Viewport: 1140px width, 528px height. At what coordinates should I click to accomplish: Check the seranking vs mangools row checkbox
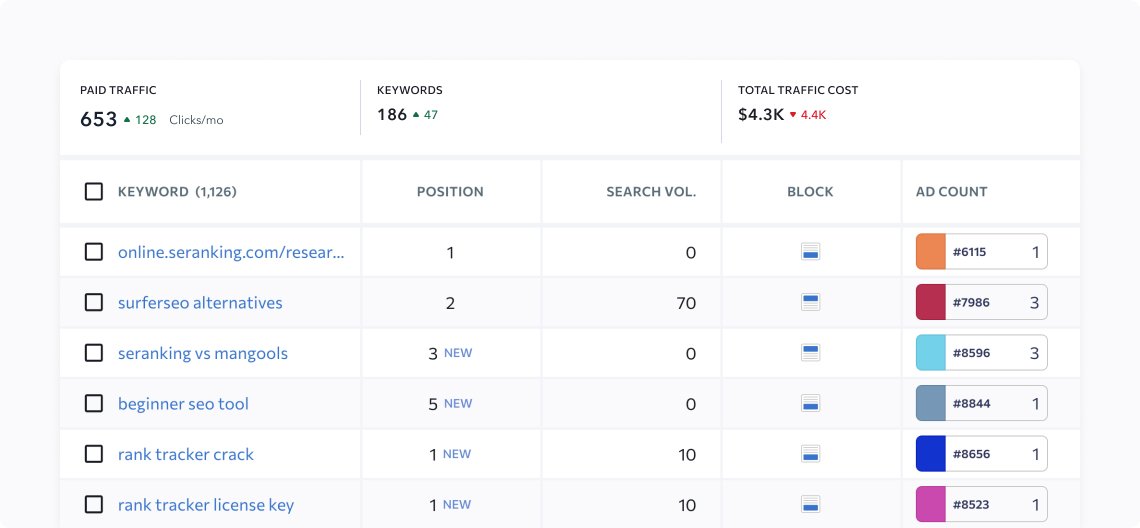pyautogui.click(x=94, y=353)
